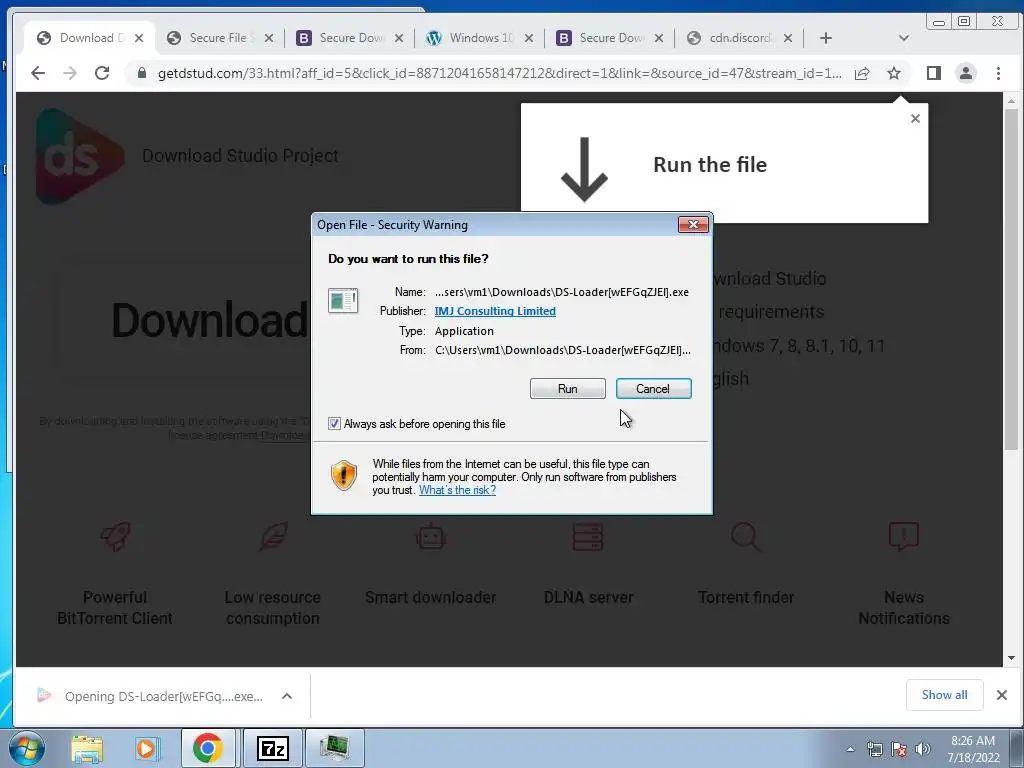Viewport: 1024px width, 768px height.
Task: Open Windows Explorer from taskbar
Action: click(x=87, y=748)
